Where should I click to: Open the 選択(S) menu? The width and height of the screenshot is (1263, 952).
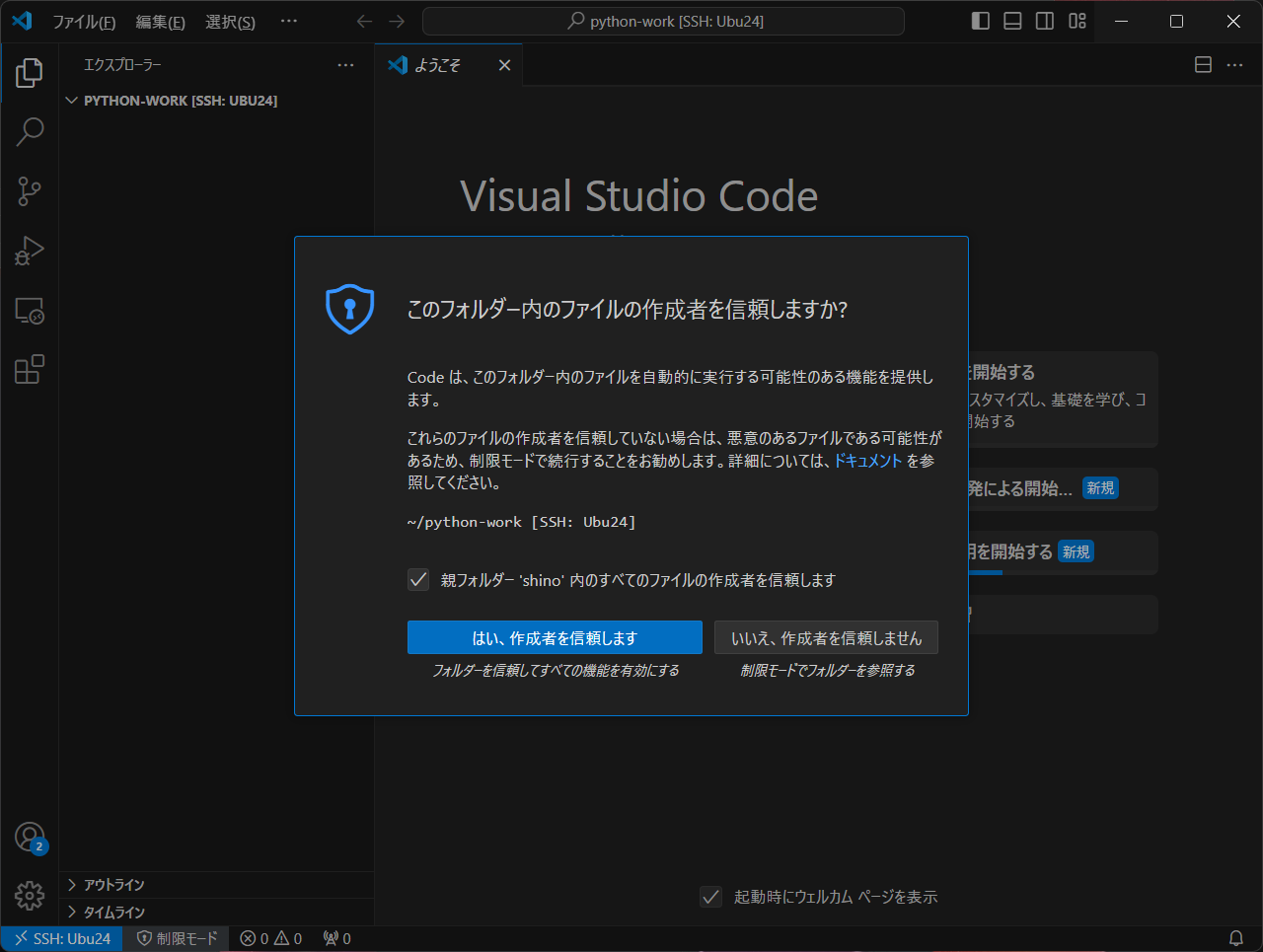pyautogui.click(x=230, y=22)
